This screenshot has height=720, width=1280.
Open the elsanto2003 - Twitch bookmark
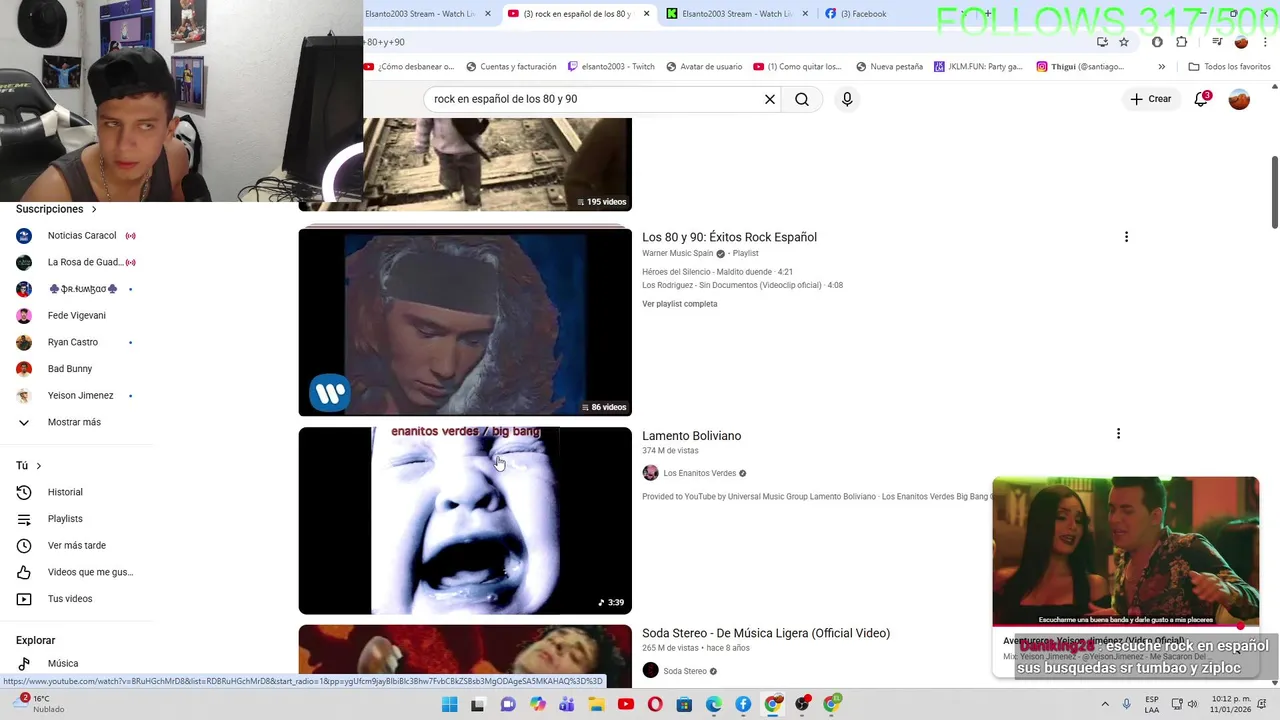click(611, 67)
